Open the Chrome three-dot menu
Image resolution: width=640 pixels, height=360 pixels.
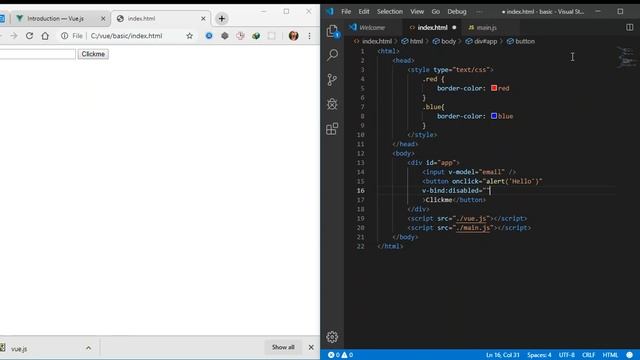[309, 36]
